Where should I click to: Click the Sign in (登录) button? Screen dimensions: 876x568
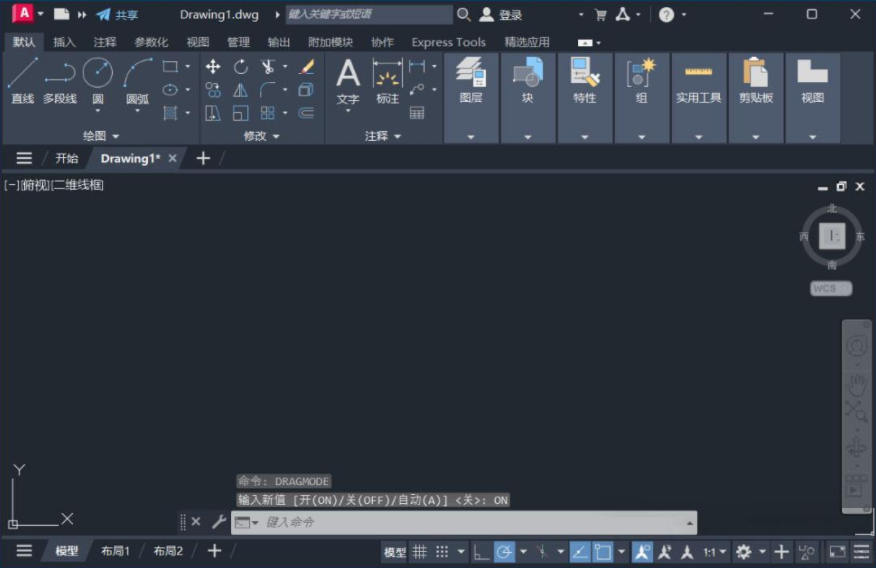coord(501,15)
